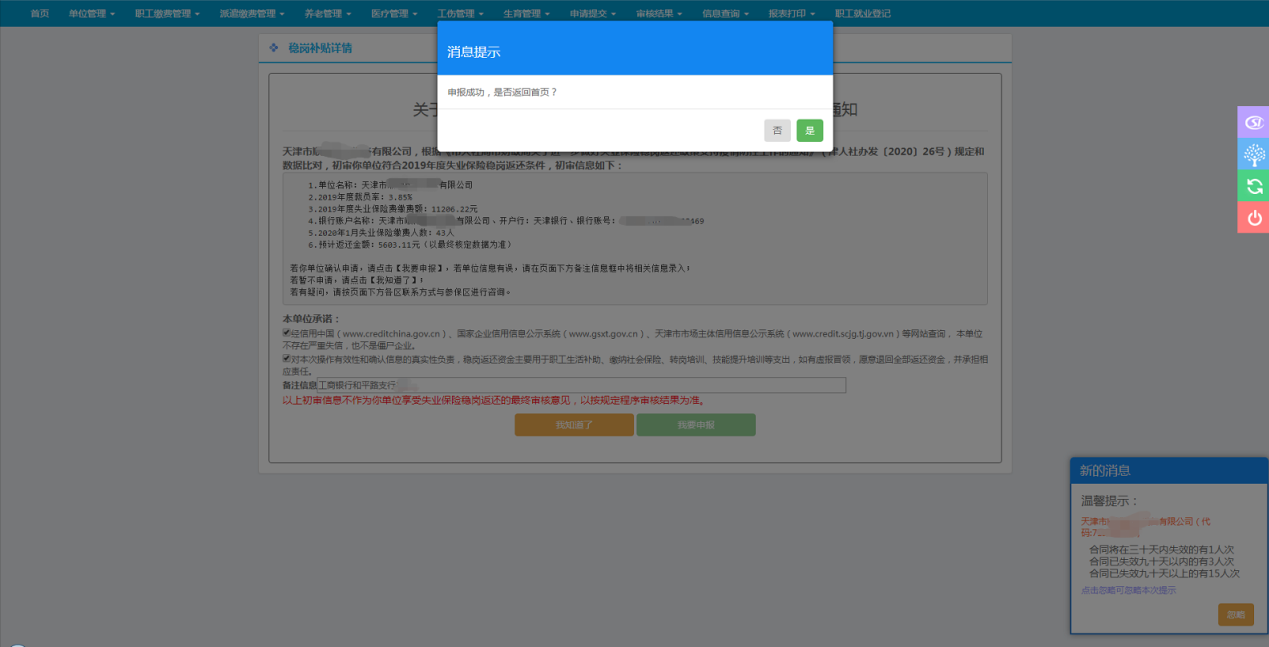
Task: Open the 信息查询 menu
Action: [726, 14]
